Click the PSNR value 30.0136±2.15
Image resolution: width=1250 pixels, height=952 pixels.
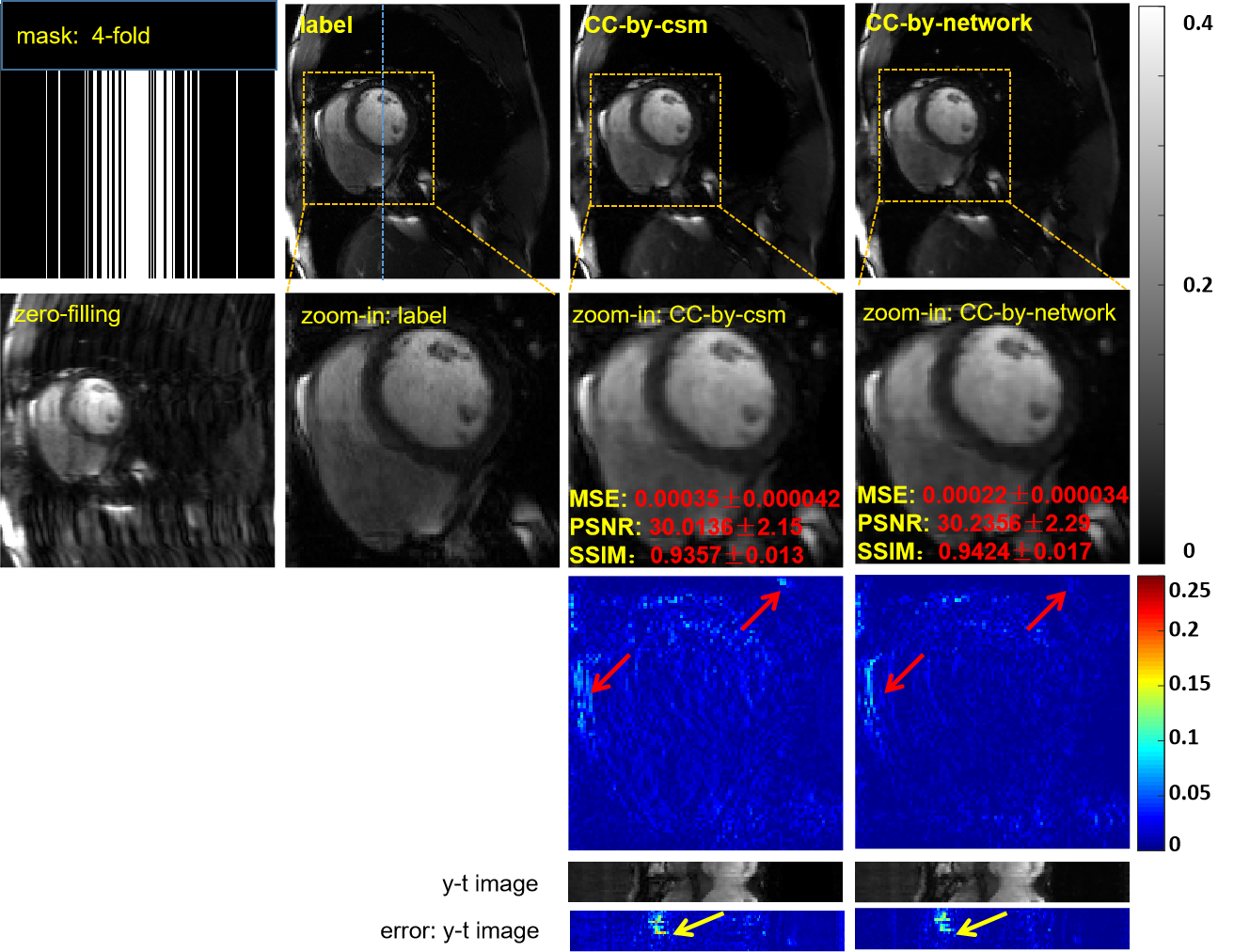[726, 527]
